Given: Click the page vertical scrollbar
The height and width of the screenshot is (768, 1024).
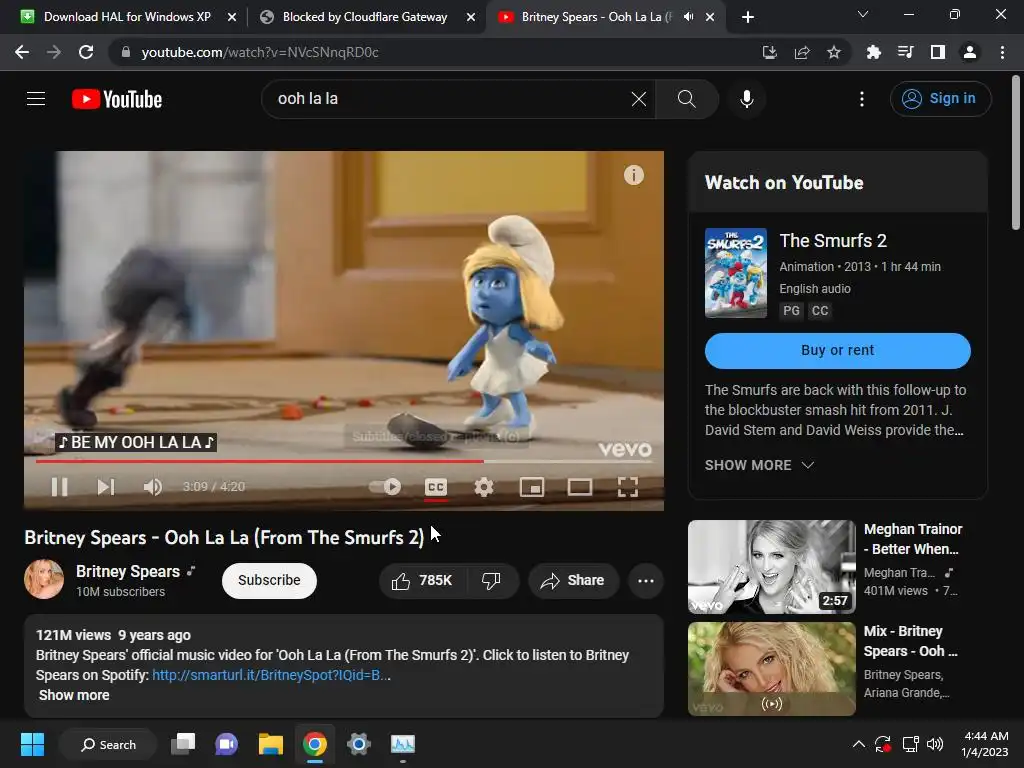Looking at the screenshot, I should pyautogui.click(x=1016, y=153).
